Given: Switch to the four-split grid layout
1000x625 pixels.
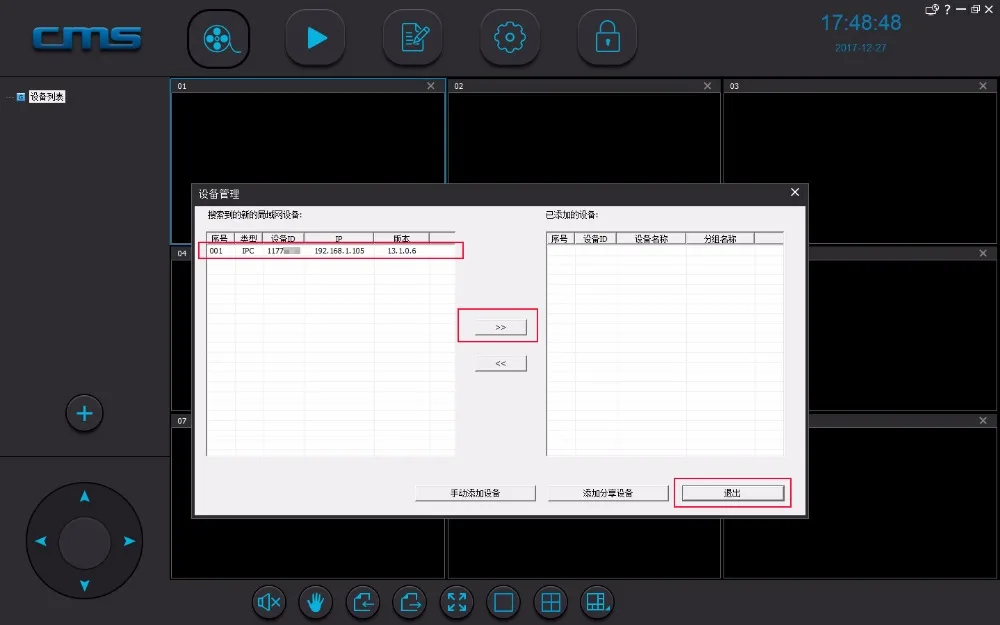Looking at the screenshot, I should [x=550, y=602].
